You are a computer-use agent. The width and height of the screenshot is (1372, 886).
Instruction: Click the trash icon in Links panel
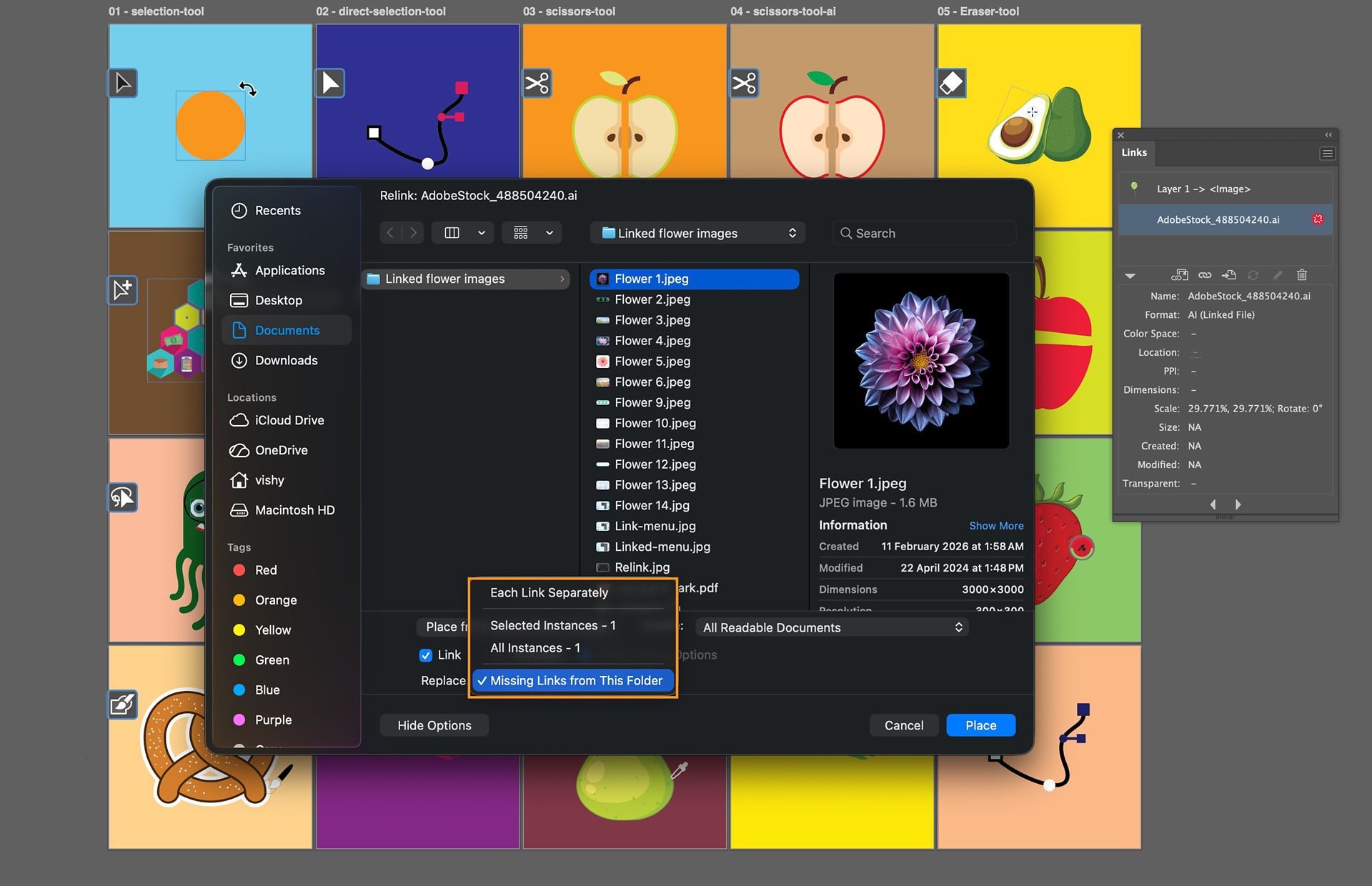click(x=1302, y=275)
